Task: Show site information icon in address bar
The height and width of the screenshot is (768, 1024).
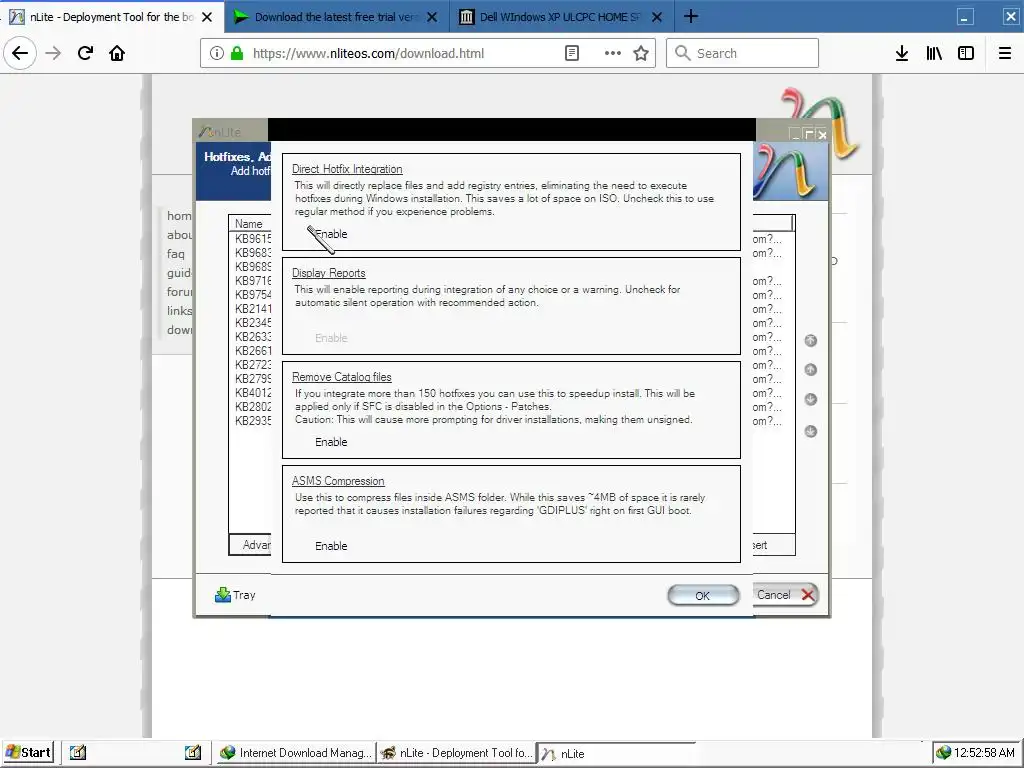Action: click(x=217, y=53)
